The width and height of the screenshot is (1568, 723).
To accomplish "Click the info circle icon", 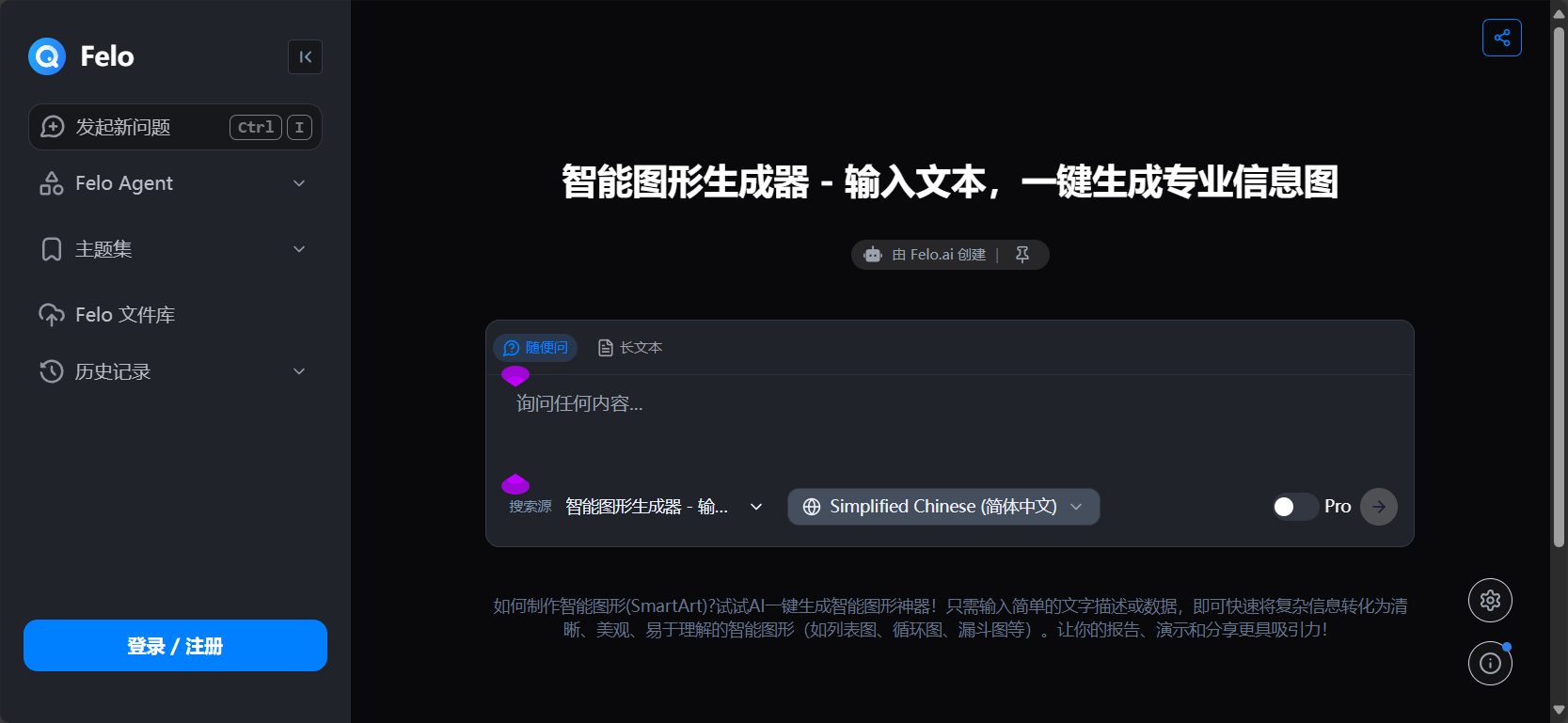I will [1490, 663].
